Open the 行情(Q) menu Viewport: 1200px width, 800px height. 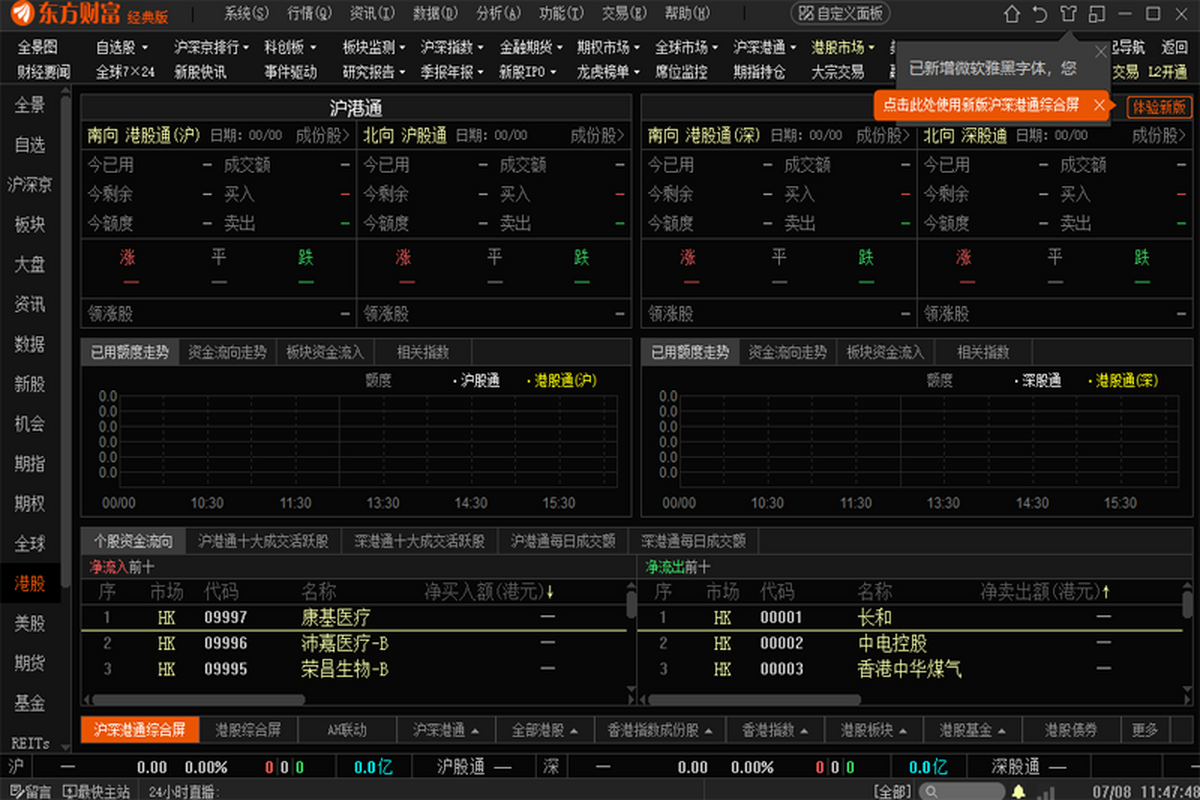pyautogui.click(x=308, y=14)
